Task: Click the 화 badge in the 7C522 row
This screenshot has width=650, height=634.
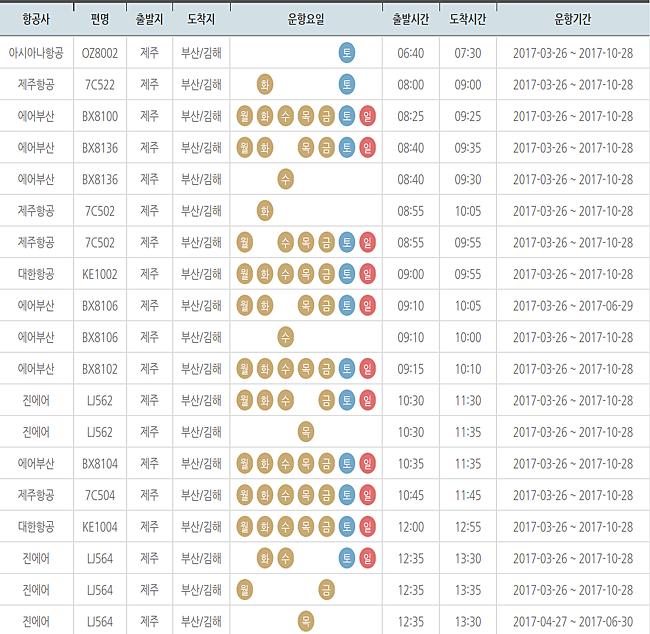Action: pyautogui.click(x=265, y=85)
